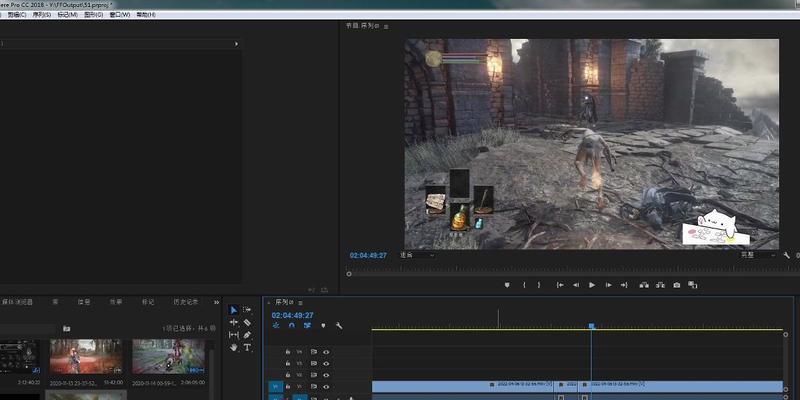Play the program monitor sequence
Image resolution: width=800 pixels, height=400 pixels.
592,285
